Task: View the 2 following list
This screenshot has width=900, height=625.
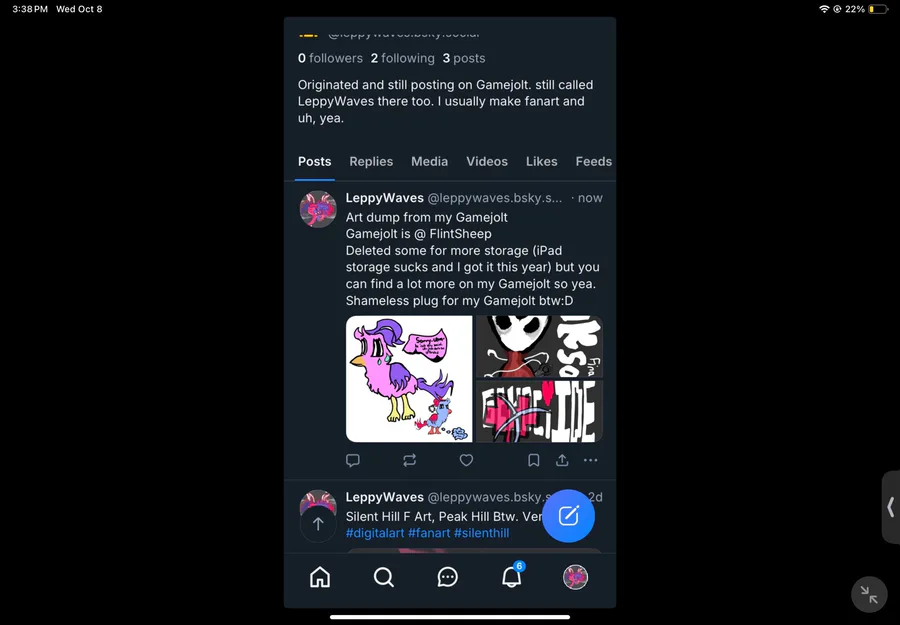Action: pos(402,58)
